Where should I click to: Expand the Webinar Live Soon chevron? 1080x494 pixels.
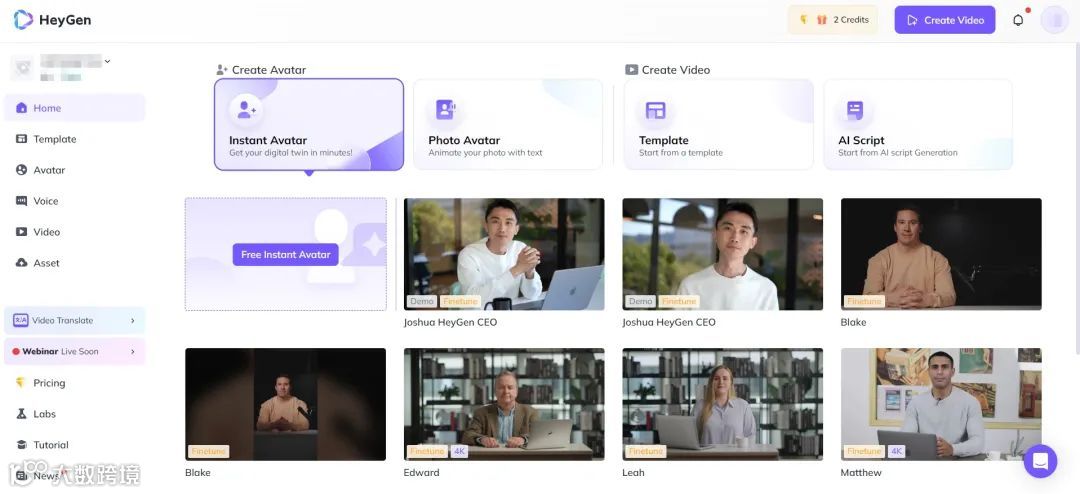click(x=133, y=351)
